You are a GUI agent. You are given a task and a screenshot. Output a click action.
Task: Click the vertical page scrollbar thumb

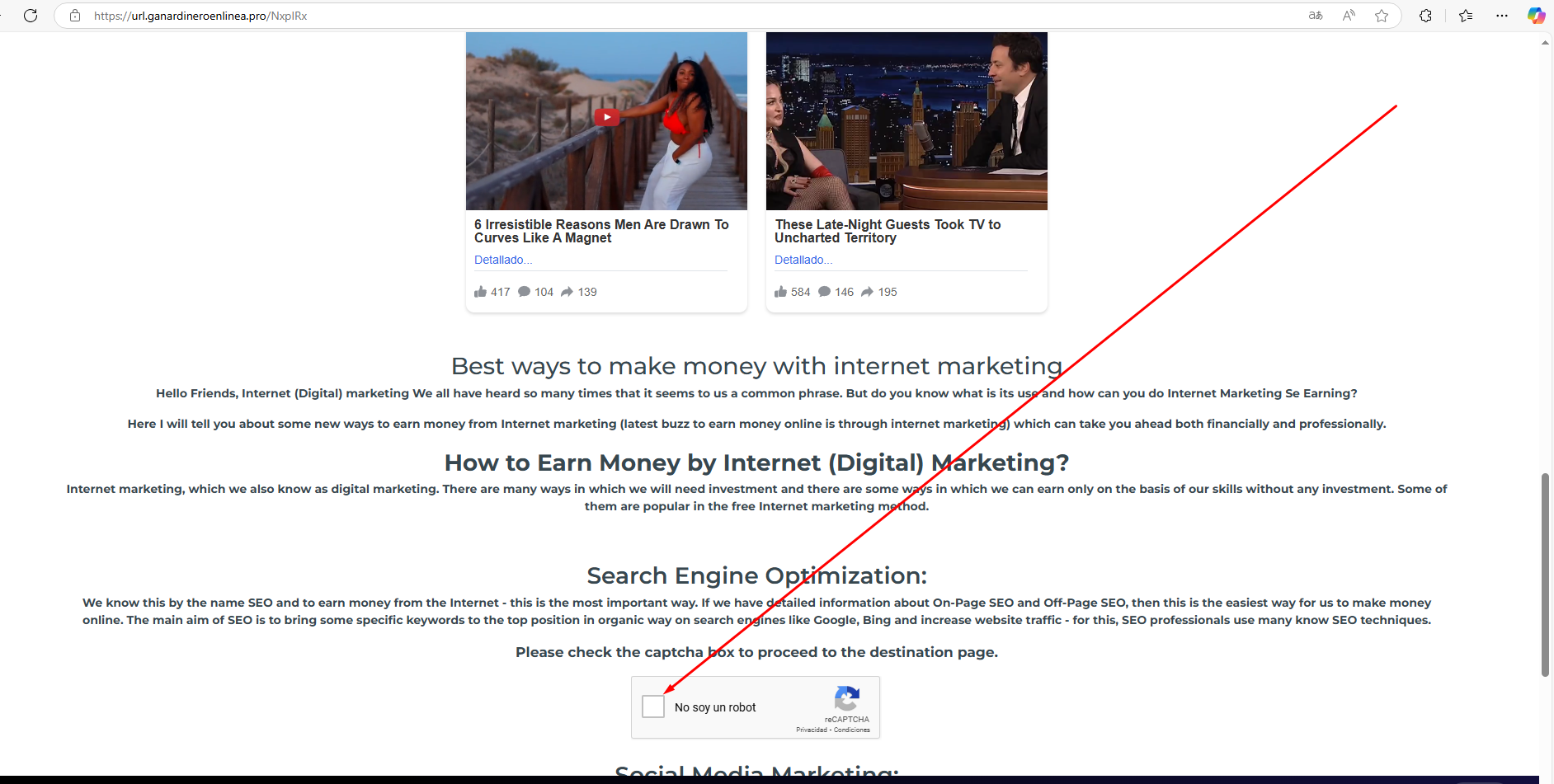point(1545,575)
